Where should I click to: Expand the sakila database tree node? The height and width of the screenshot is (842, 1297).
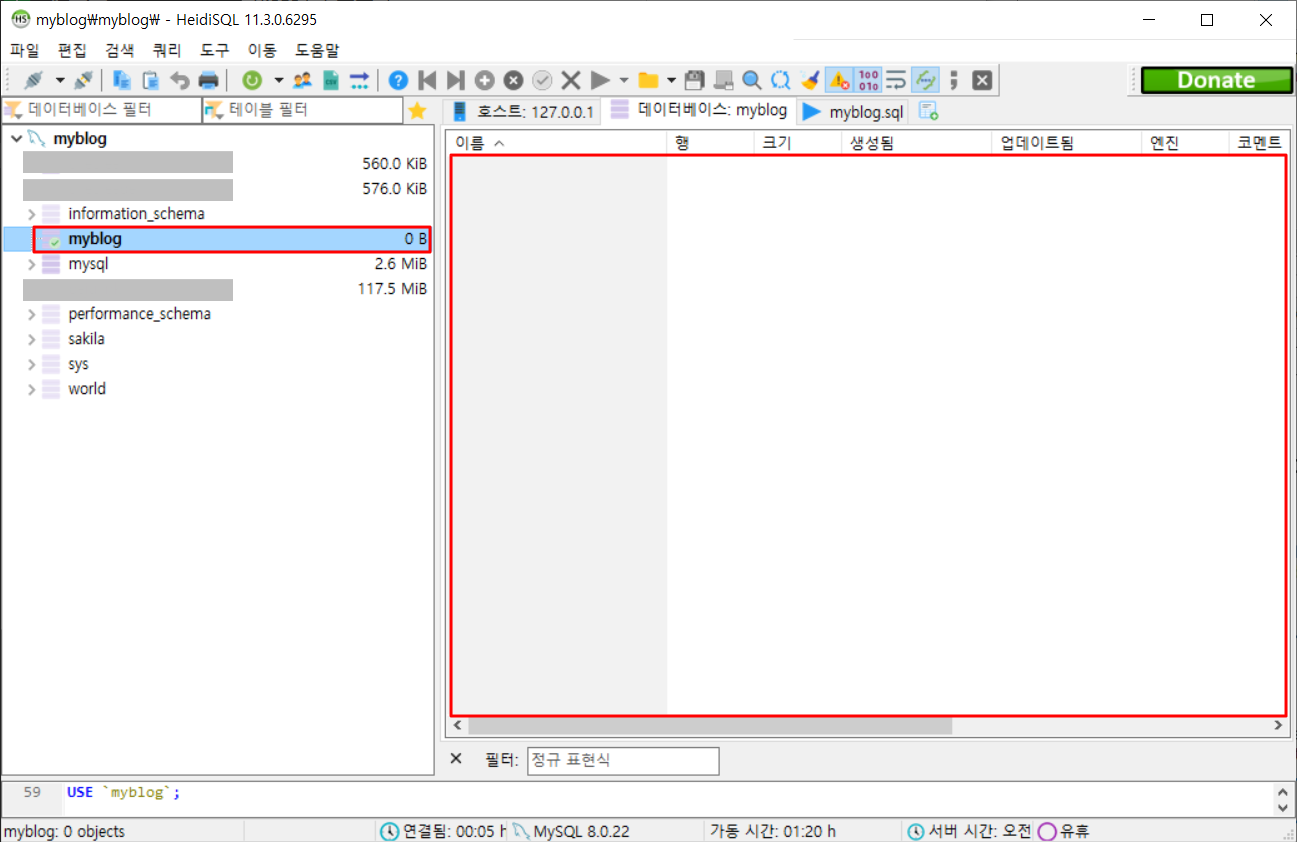31,339
